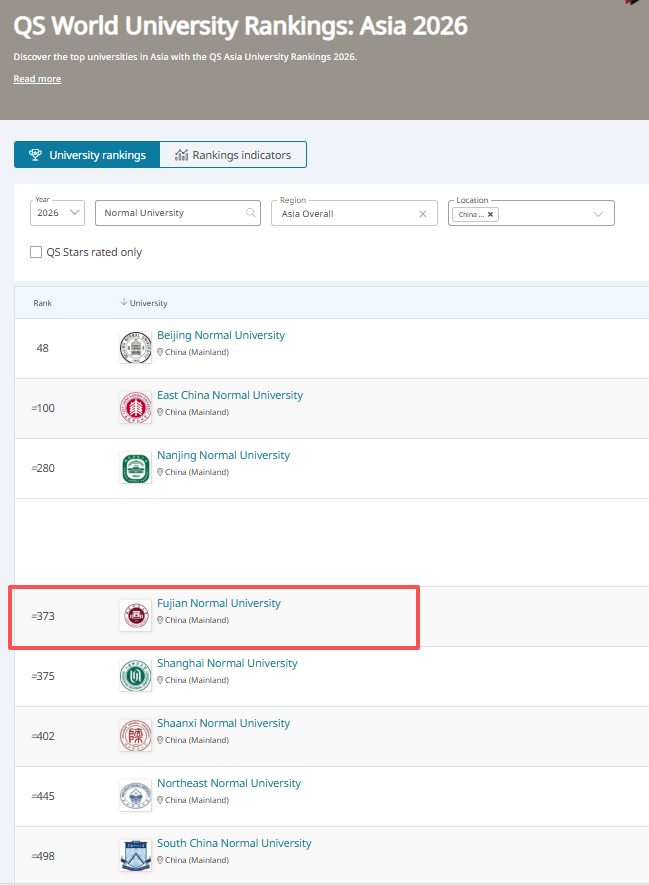Screen dimensions: 649x885
Task: Sort by the University column header
Action: (x=148, y=303)
